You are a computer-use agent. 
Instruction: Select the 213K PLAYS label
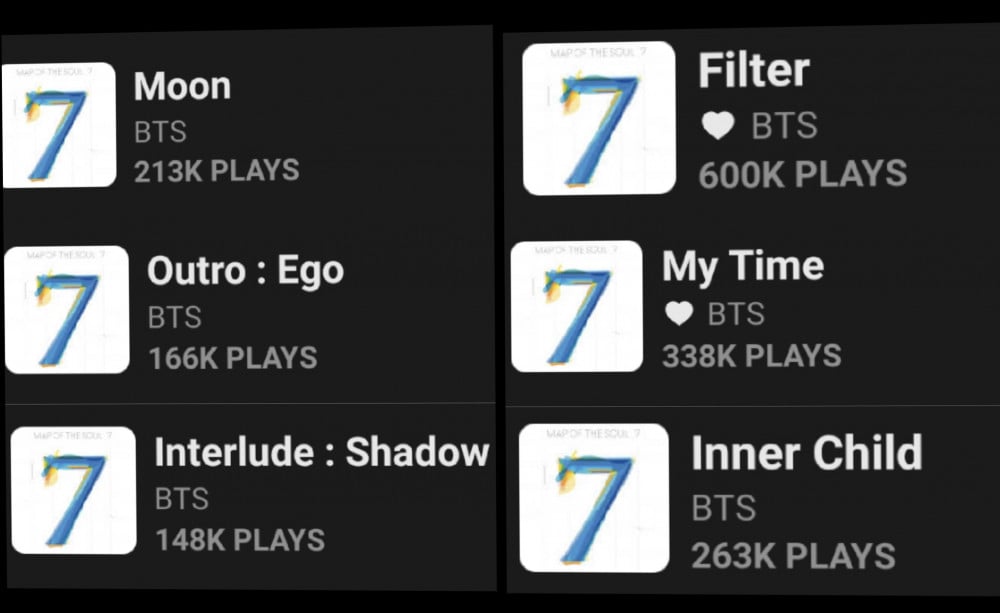click(217, 171)
